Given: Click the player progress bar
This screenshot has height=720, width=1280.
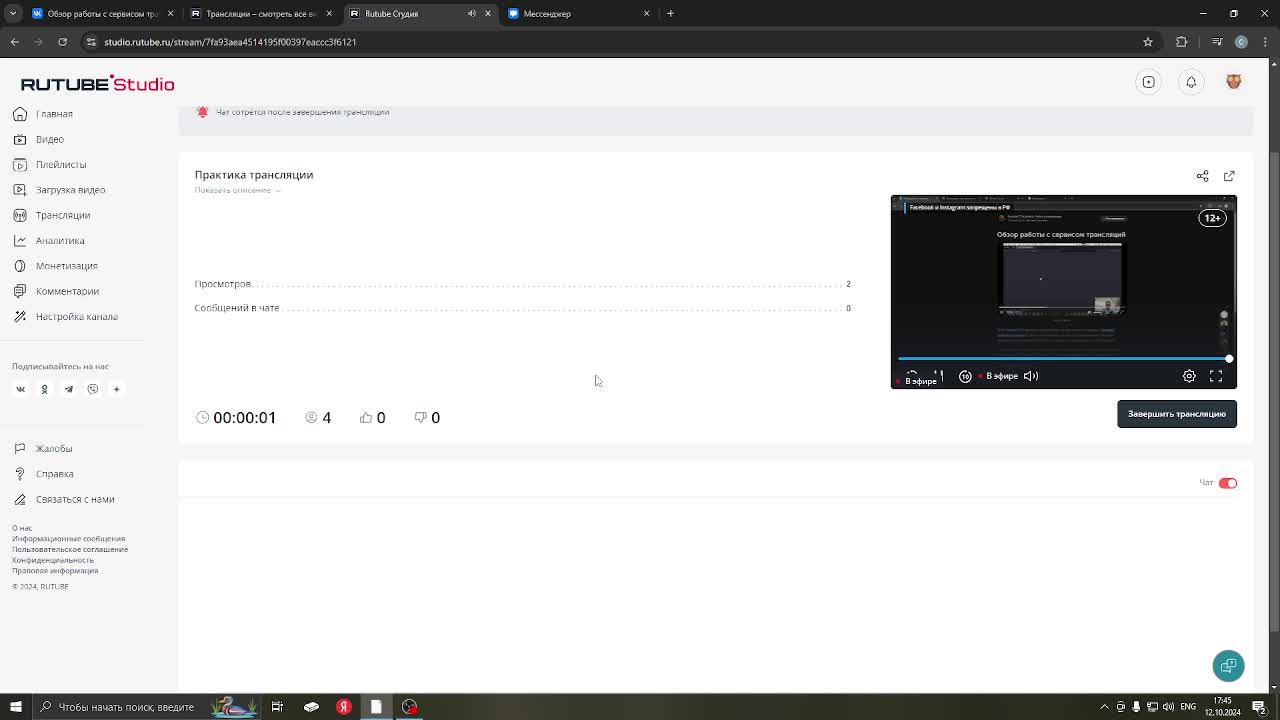Looking at the screenshot, I should [1063, 358].
